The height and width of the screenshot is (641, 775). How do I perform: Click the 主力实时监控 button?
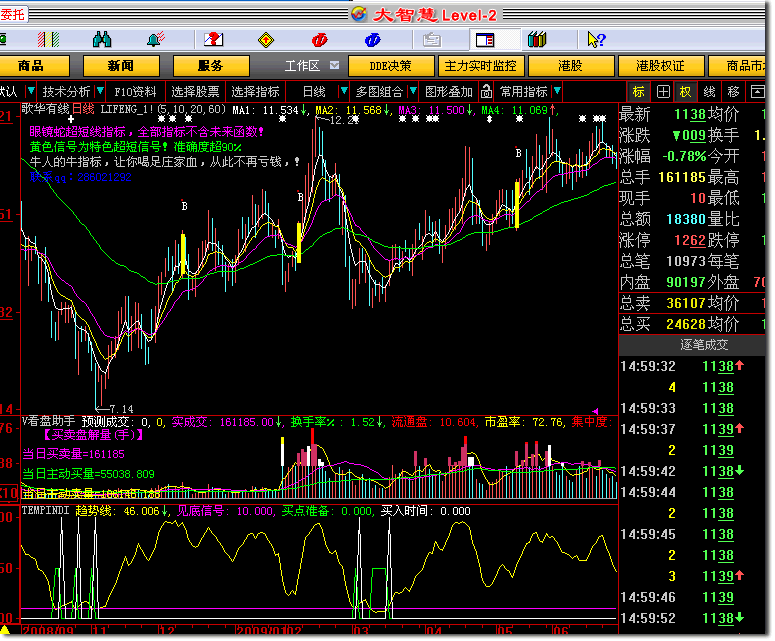(480, 66)
